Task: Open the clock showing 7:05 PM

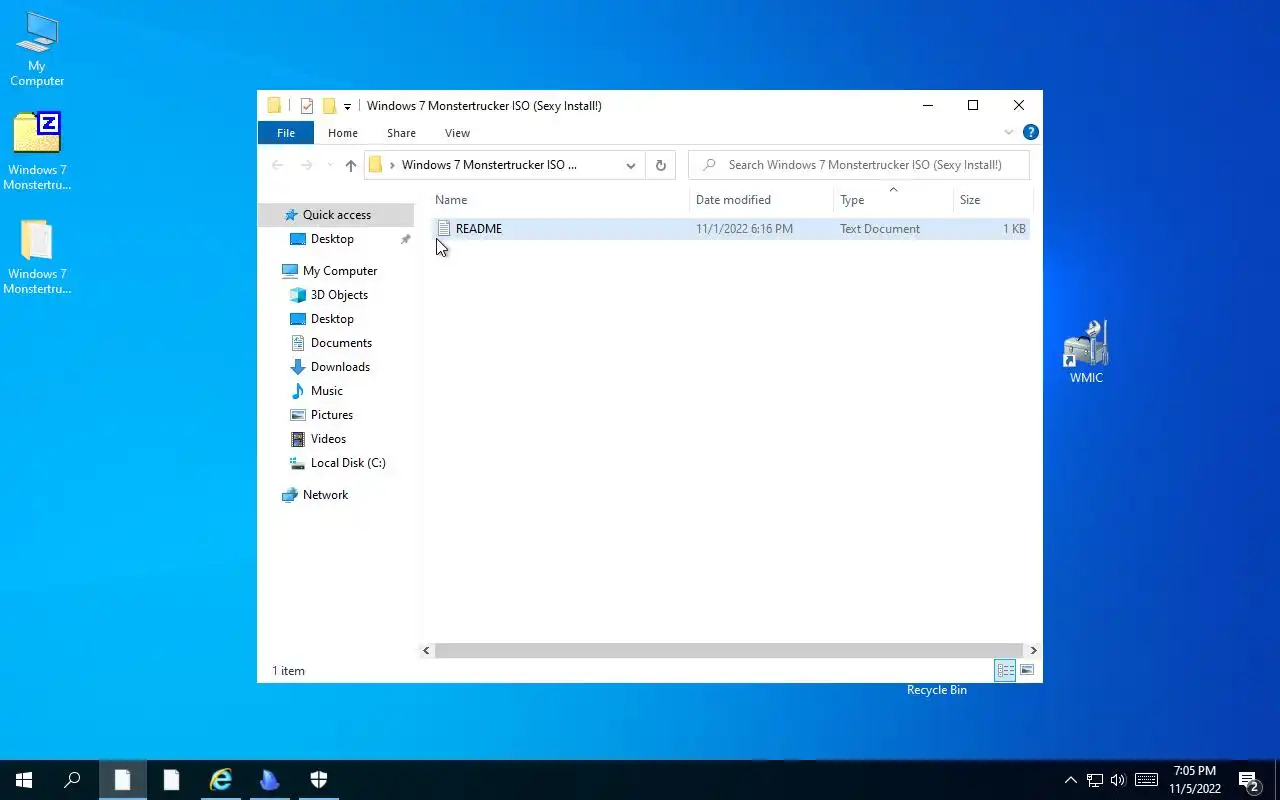Action: point(1195,780)
